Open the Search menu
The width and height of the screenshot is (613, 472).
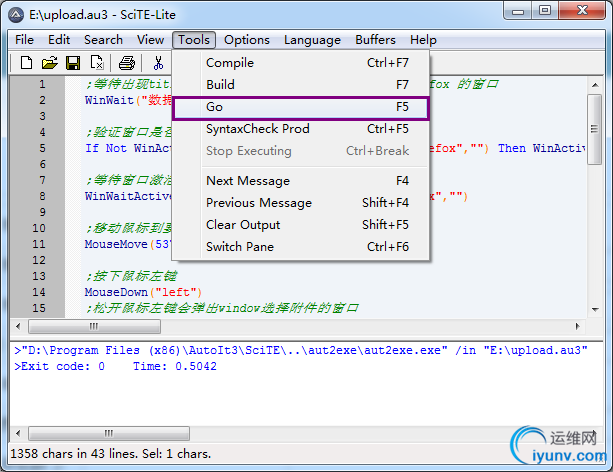point(103,40)
